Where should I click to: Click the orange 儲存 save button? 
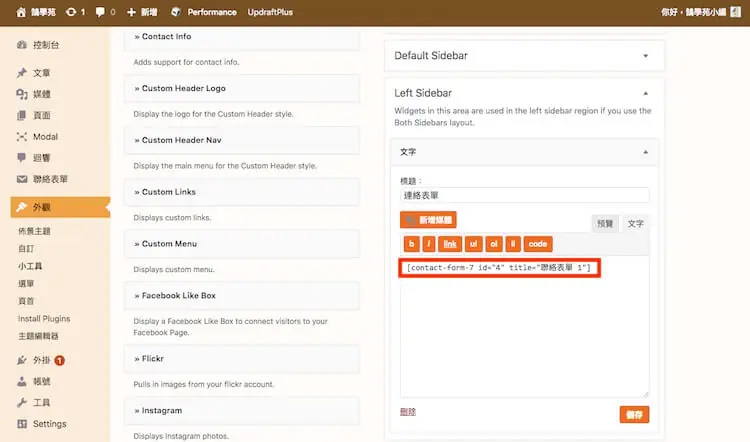(634, 415)
